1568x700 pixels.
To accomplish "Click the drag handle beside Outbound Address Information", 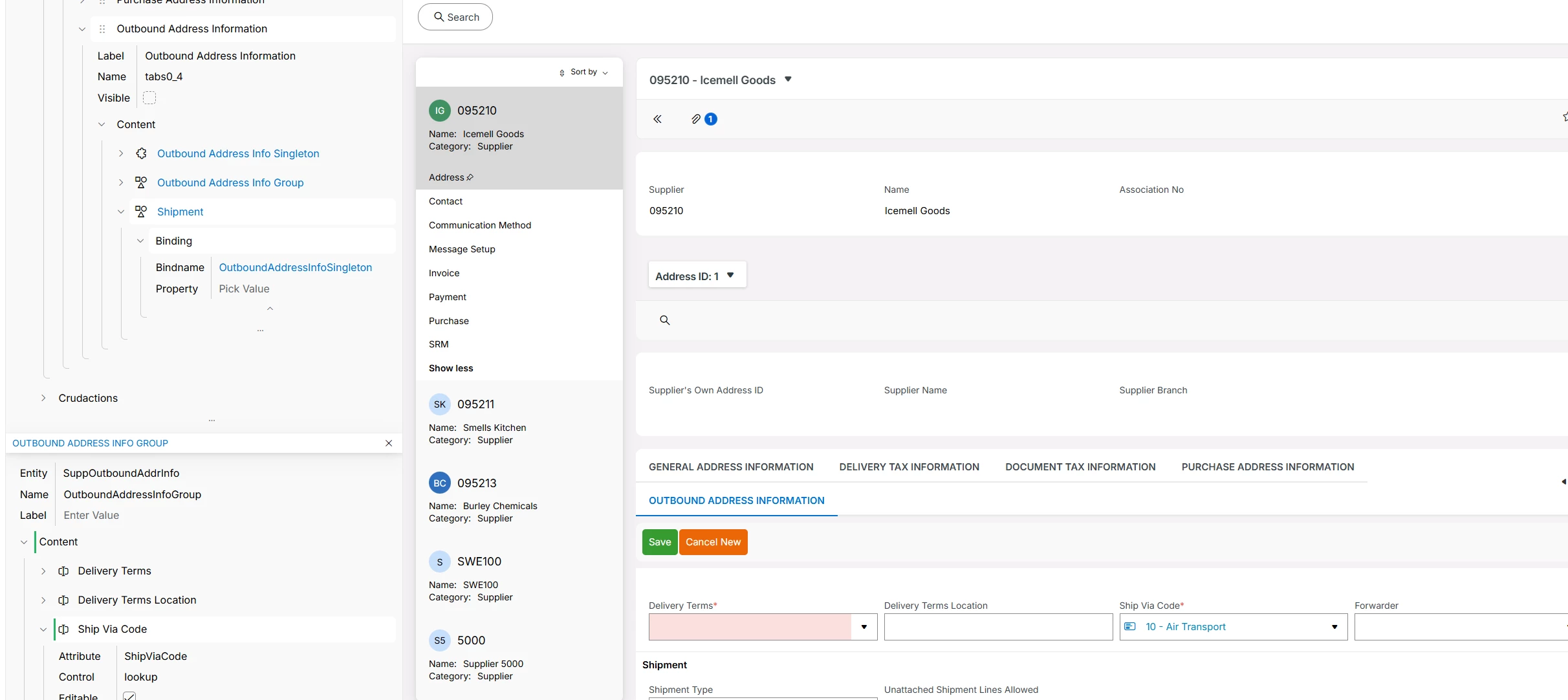I will [102, 29].
